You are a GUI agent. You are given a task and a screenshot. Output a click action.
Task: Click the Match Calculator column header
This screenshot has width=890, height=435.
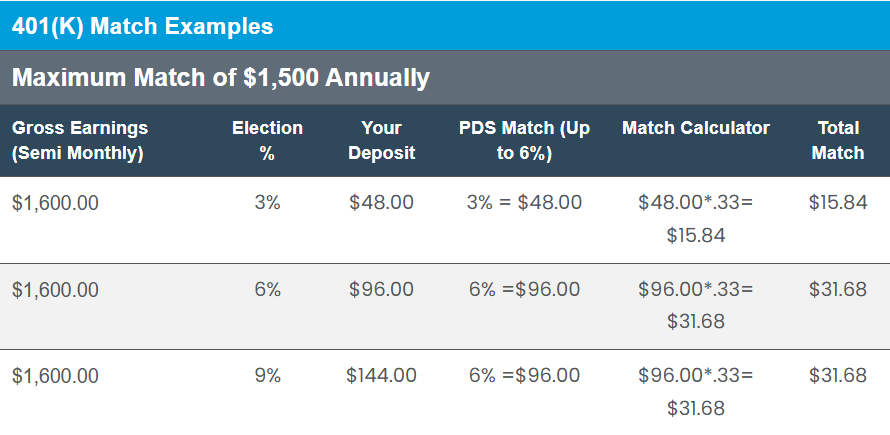click(696, 128)
